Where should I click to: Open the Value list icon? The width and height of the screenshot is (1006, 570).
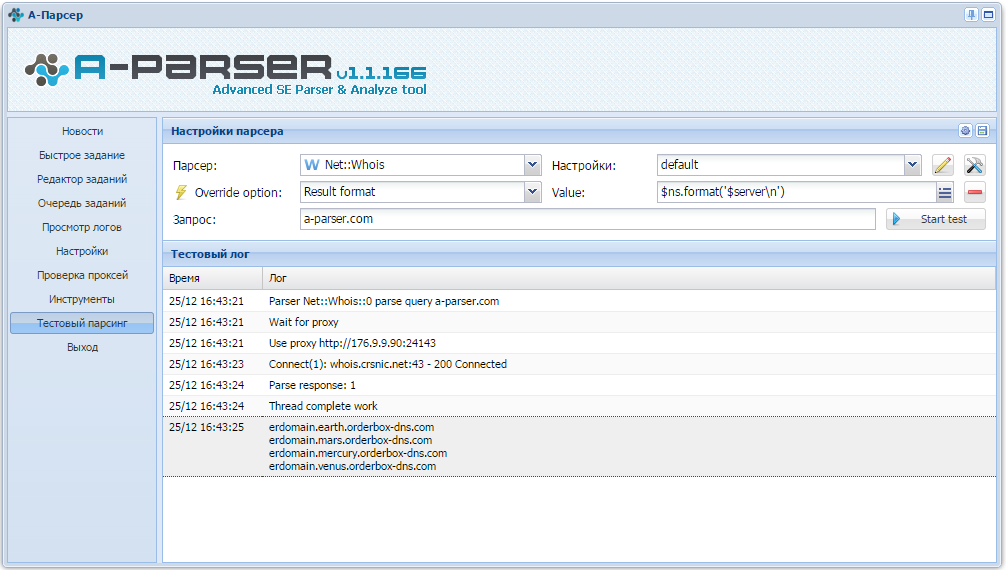pyautogui.click(x=944, y=192)
